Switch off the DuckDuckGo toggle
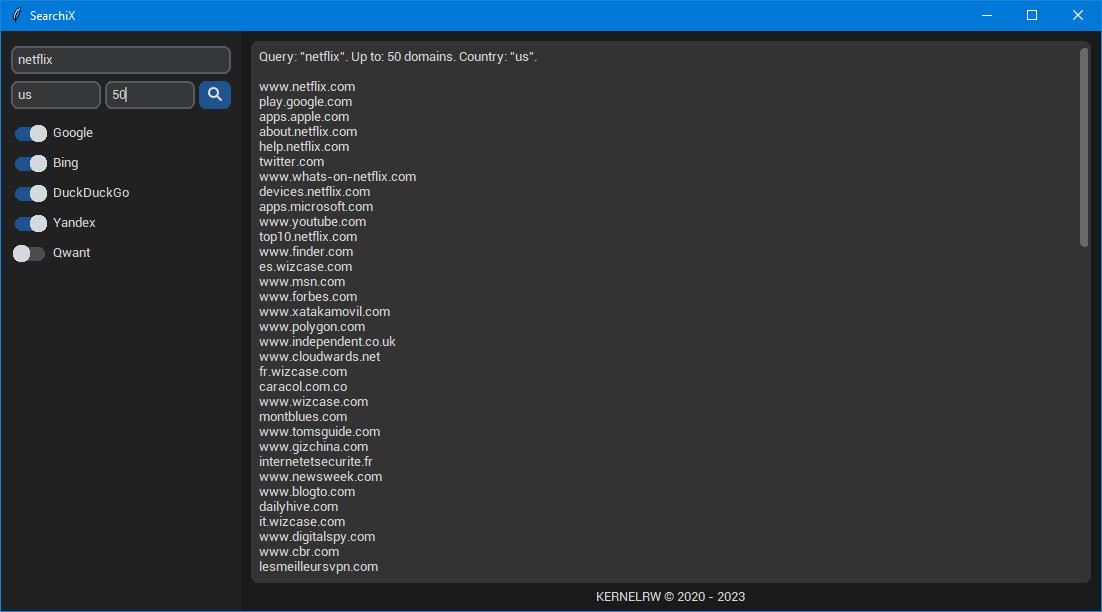The image size is (1102, 612). (30, 193)
